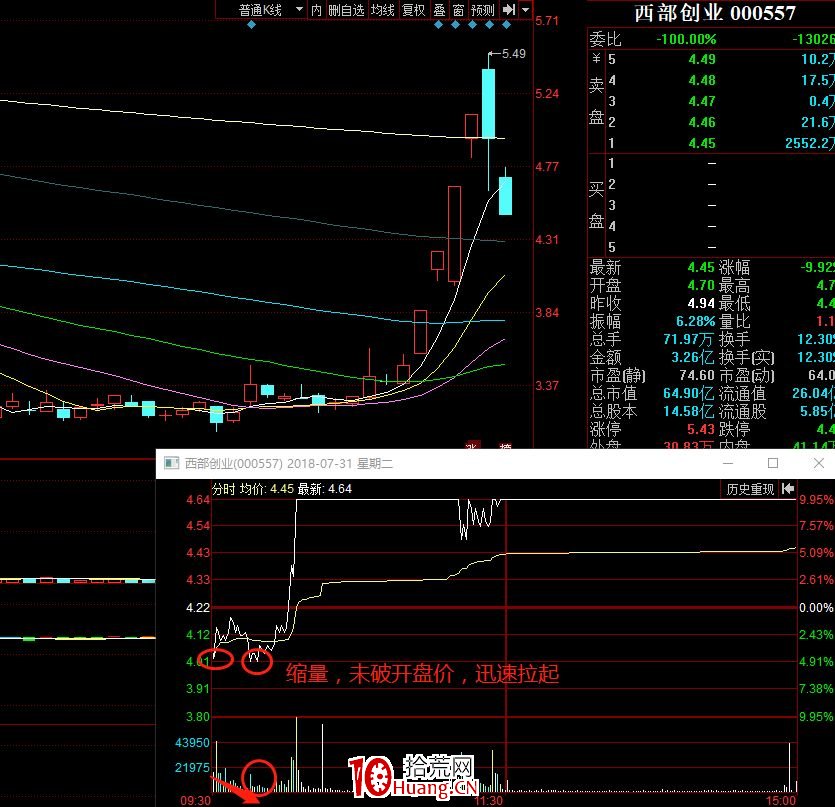The image size is (835, 807).
Task: Toggle the 均线 moving average lines
Action: click(x=382, y=10)
